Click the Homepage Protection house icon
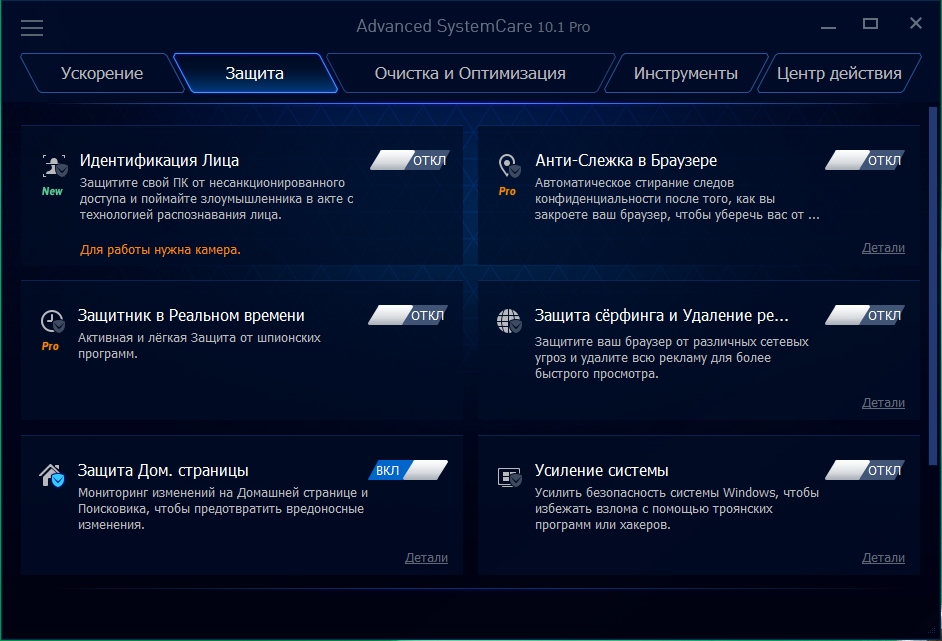 click(x=52, y=475)
